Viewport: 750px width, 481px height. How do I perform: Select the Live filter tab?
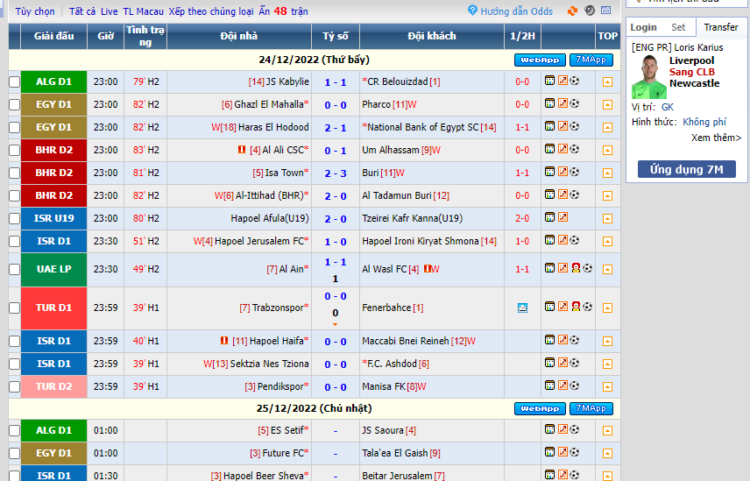click(x=109, y=11)
